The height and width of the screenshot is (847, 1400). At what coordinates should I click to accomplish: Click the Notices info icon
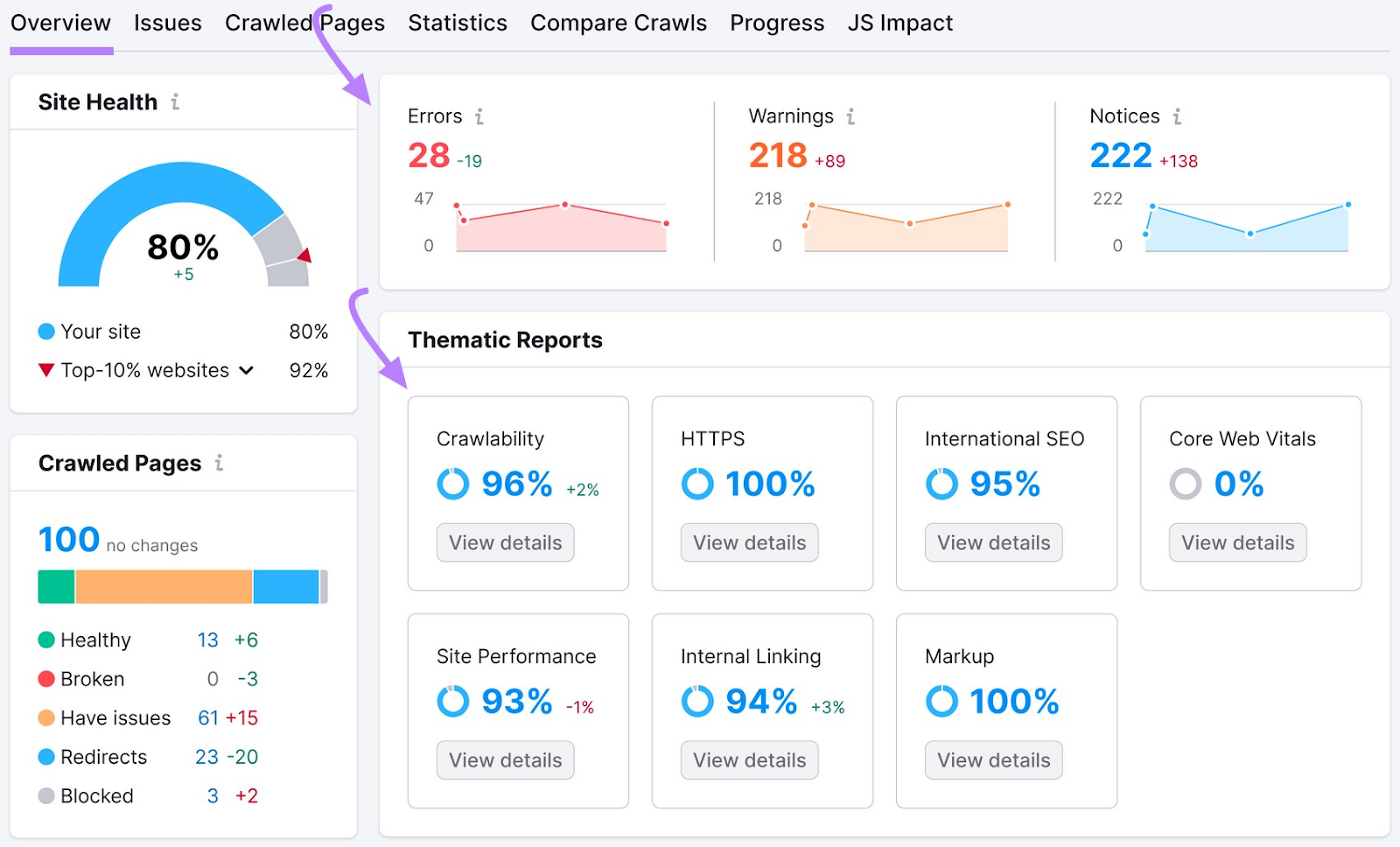(x=1178, y=115)
